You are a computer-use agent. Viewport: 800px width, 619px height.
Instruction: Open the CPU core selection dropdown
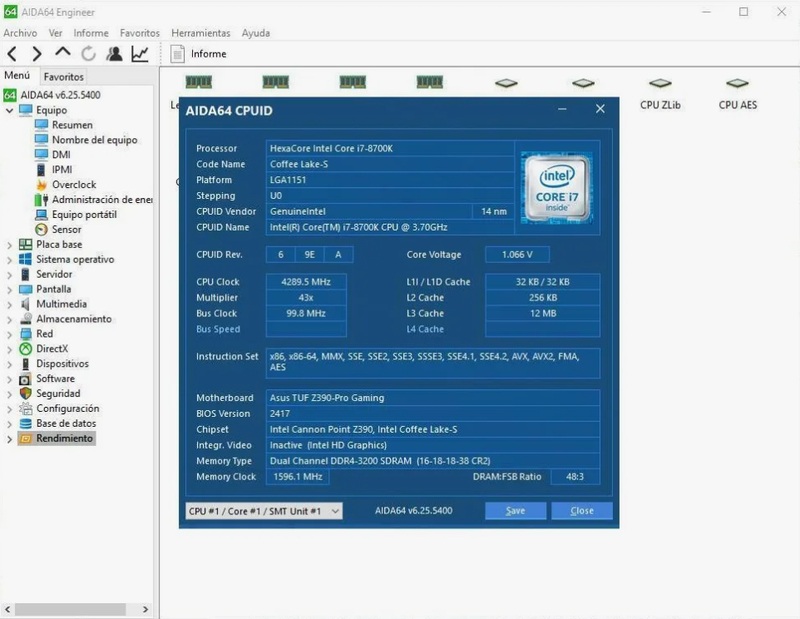point(264,511)
